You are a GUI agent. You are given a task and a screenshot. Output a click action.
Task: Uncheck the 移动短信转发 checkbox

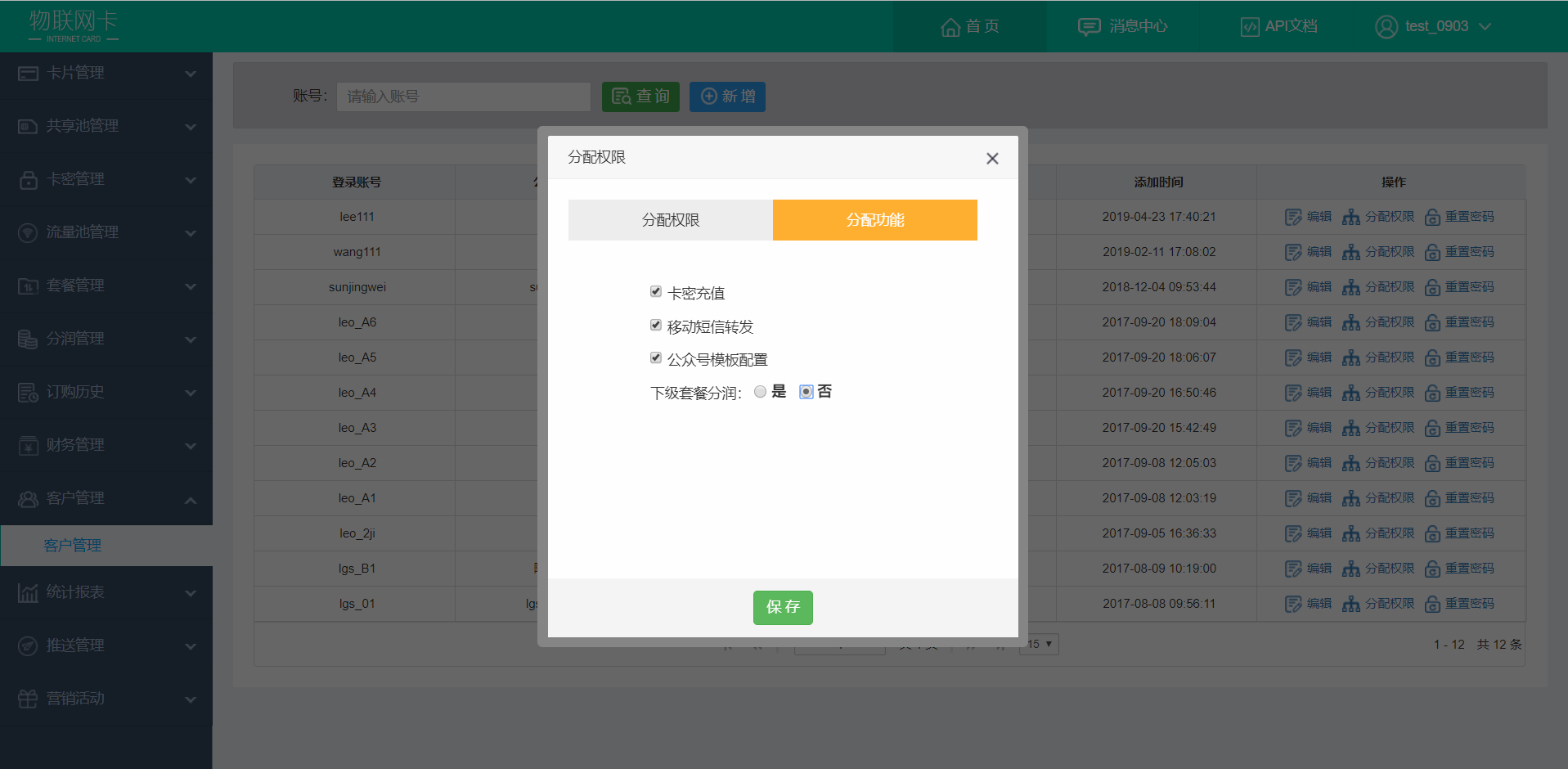pyautogui.click(x=656, y=325)
